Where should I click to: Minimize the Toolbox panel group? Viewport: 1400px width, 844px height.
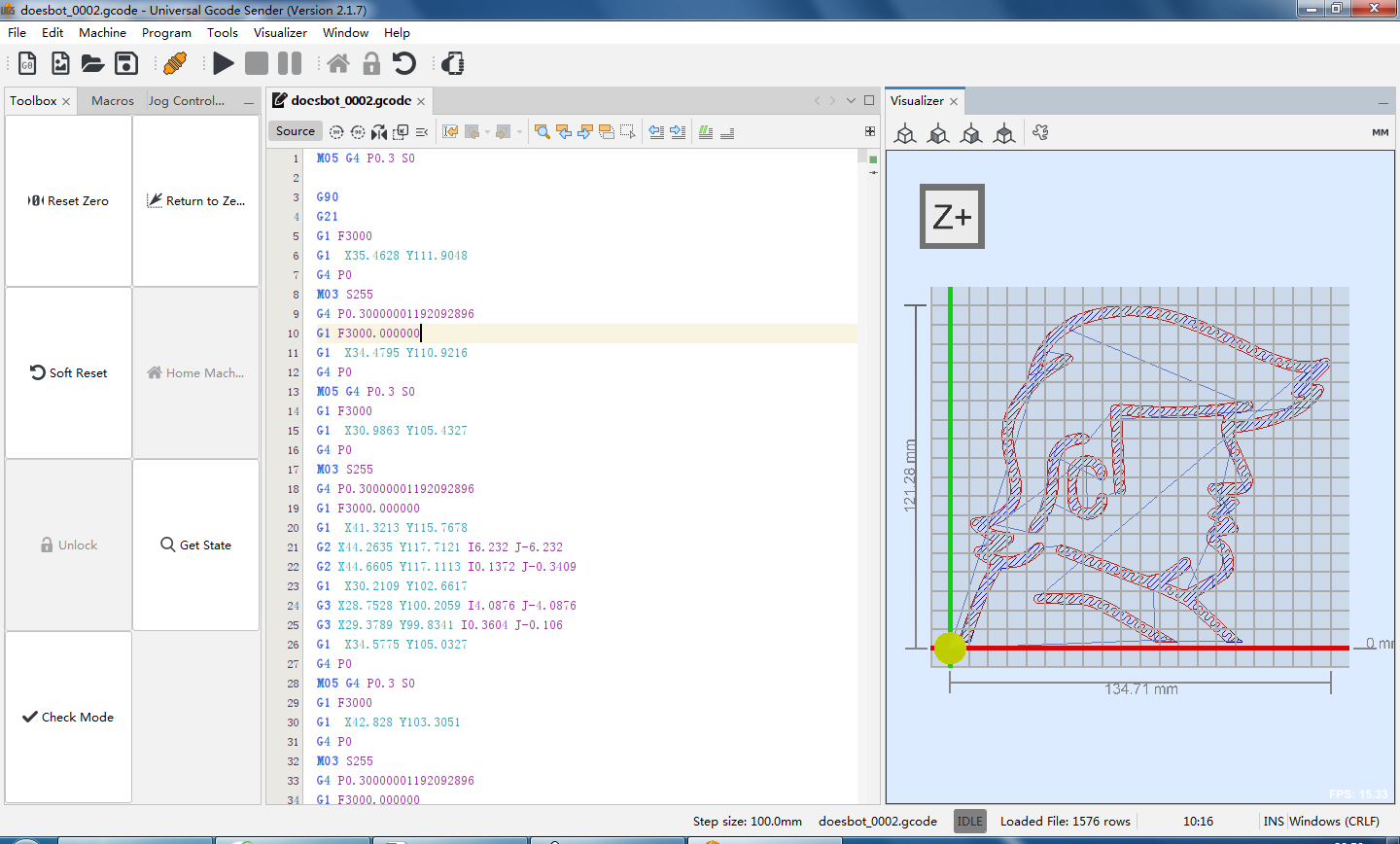coord(249,102)
